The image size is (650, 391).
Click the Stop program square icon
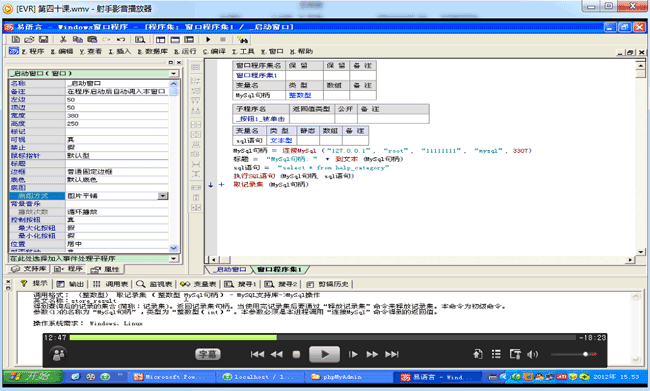223,39
